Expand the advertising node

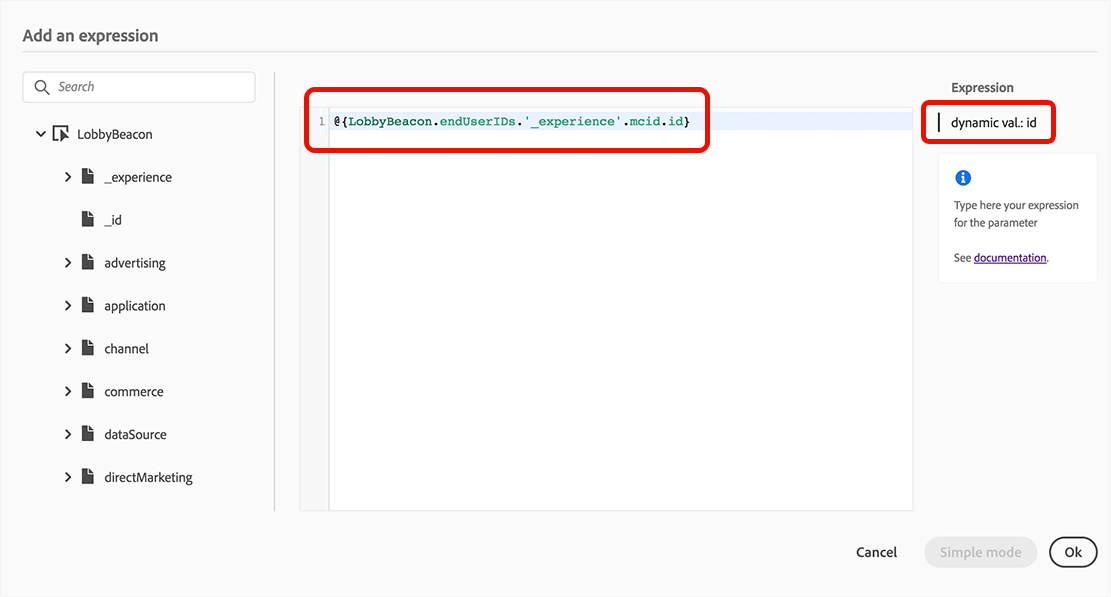[x=68, y=263]
